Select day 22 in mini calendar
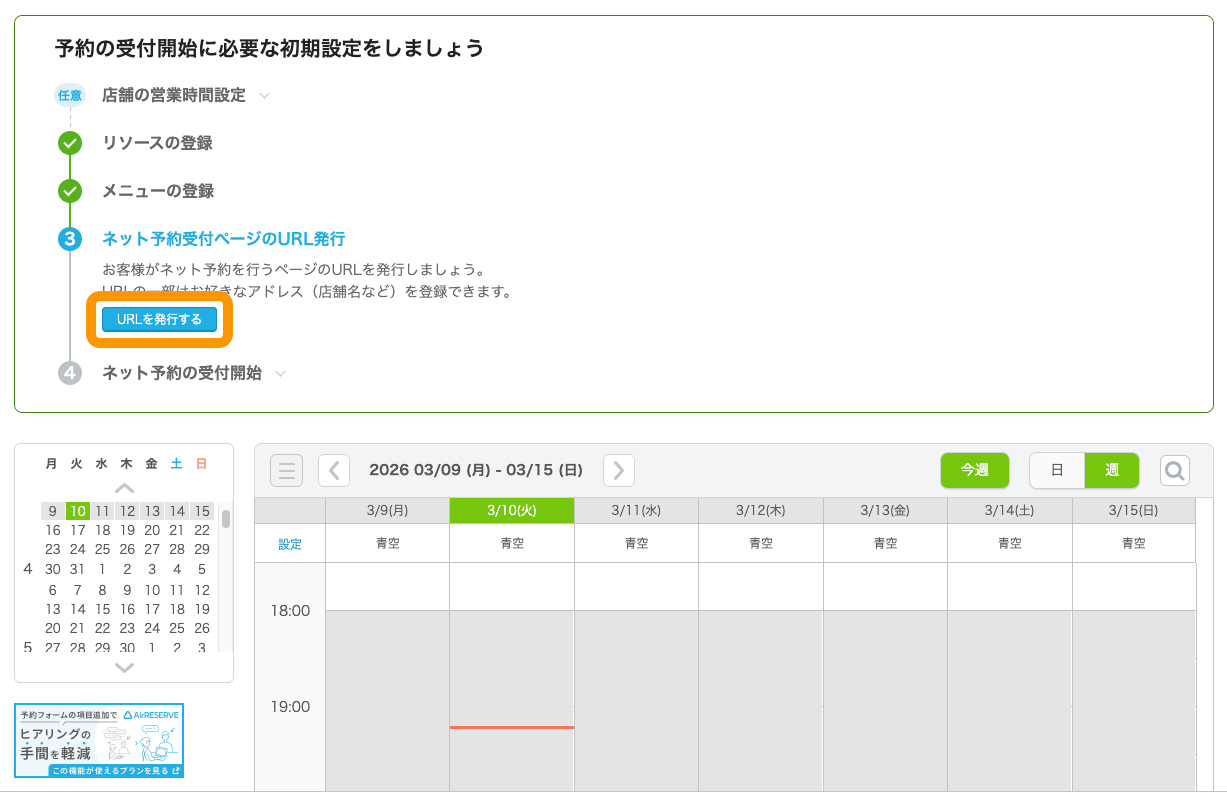This screenshot has height=806, width=1227. click(x=202, y=530)
